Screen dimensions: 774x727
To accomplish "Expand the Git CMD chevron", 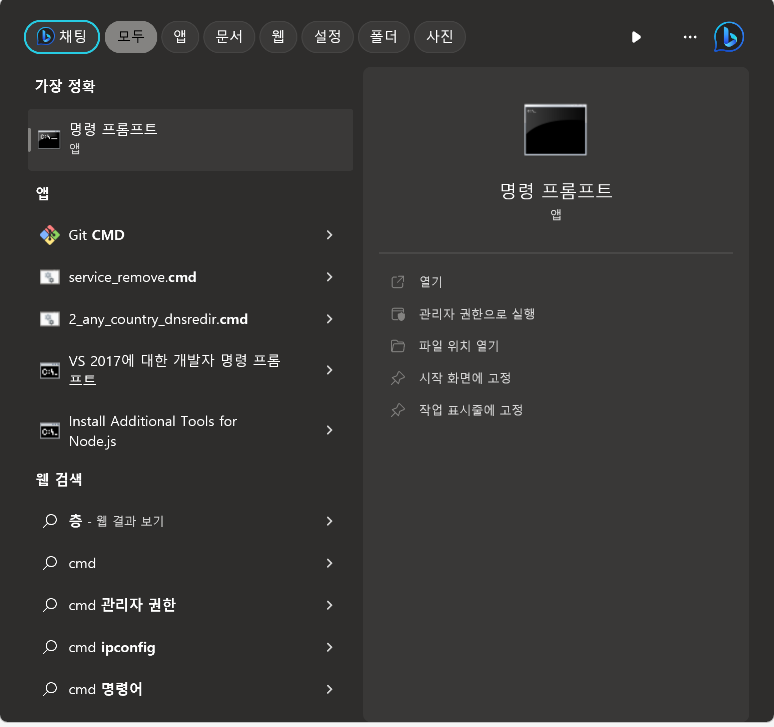I will pyautogui.click(x=329, y=235).
